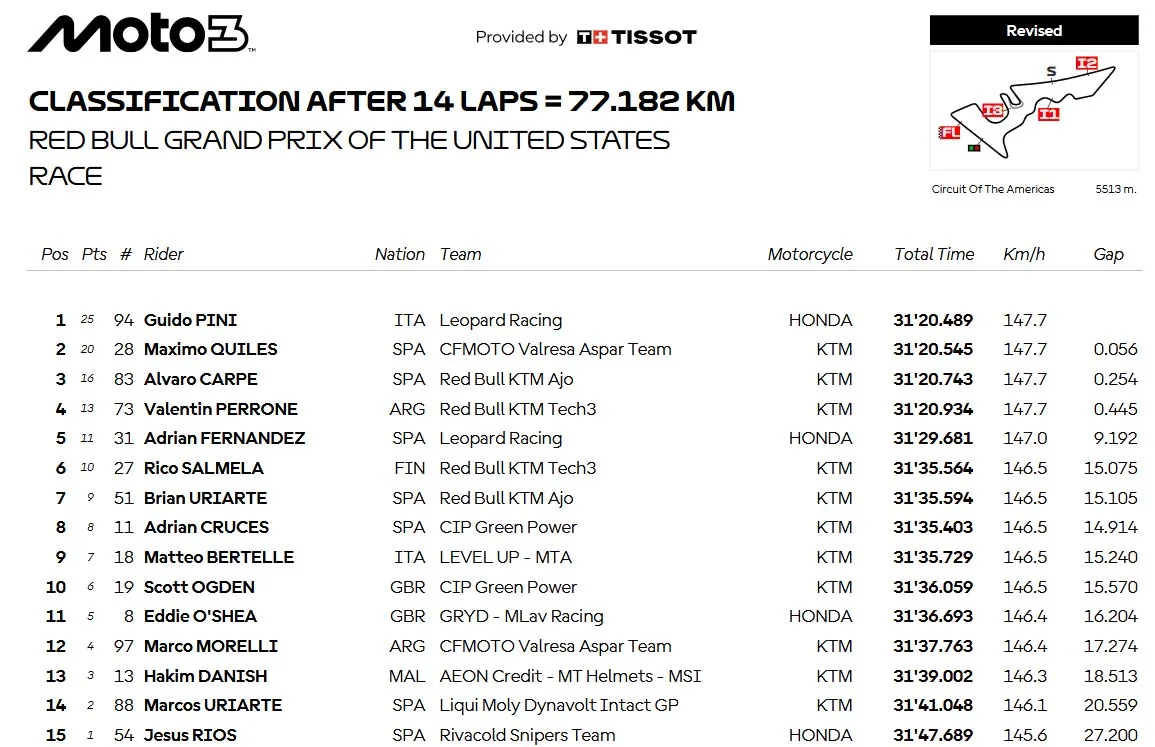Click rider name Guido PINI
The image size is (1155, 747).
click(x=191, y=320)
